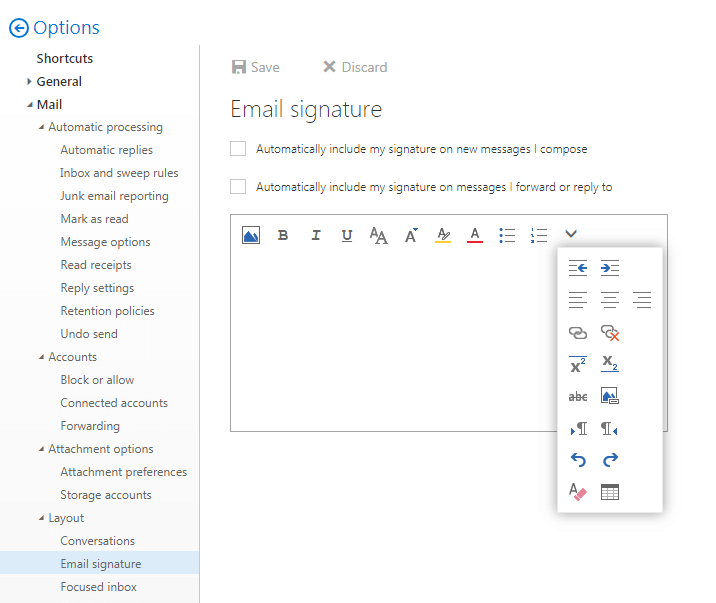Image resolution: width=716 pixels, height=603 pixels.
Task: Collapse the Accounts group
Action: (41, 357)
